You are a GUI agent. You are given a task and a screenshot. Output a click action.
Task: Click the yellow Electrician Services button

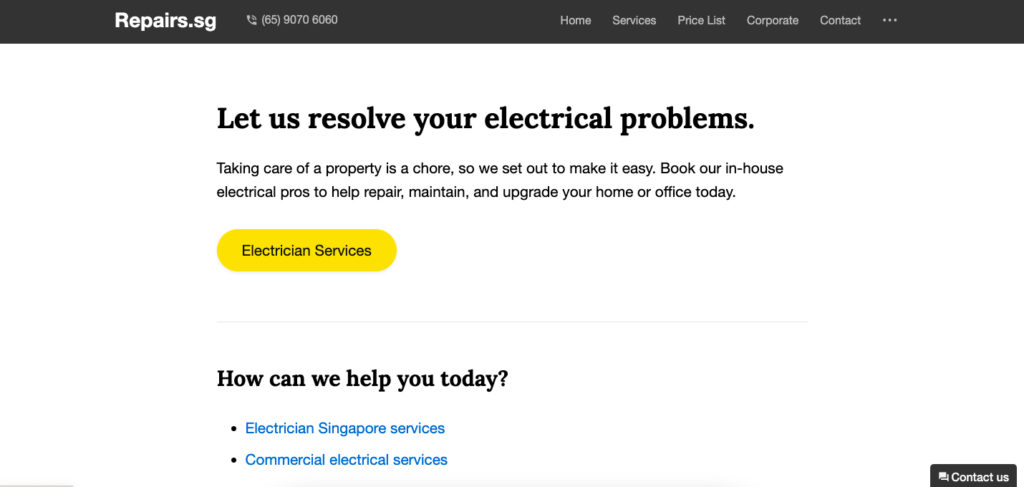tap(306, 250)
